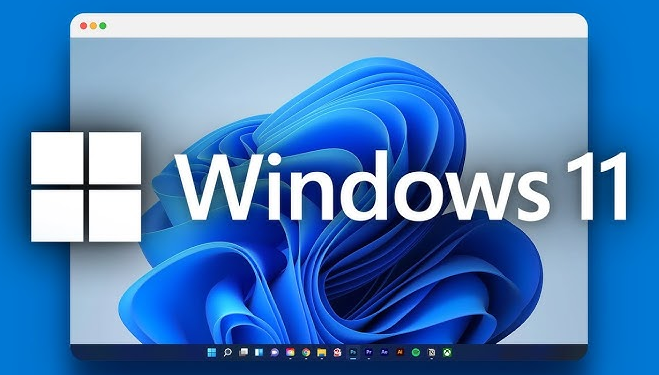Open the red app icon after File Explorer

[x=337, y=352]
